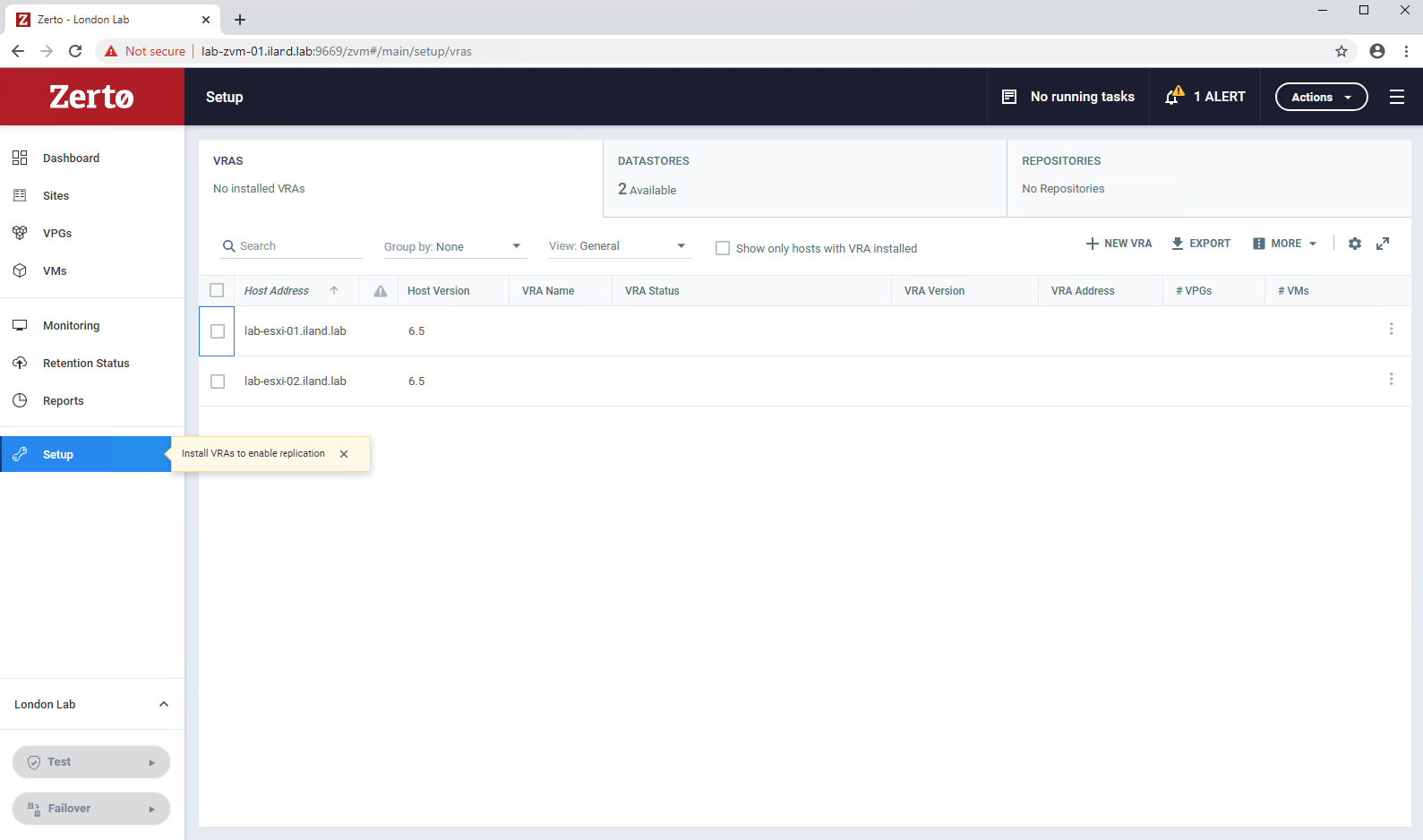Screen dimensions: 1423x840
Task: Select the lab-esxi-01.iland.lab host checkbox
Action: (x=218, y=331)
